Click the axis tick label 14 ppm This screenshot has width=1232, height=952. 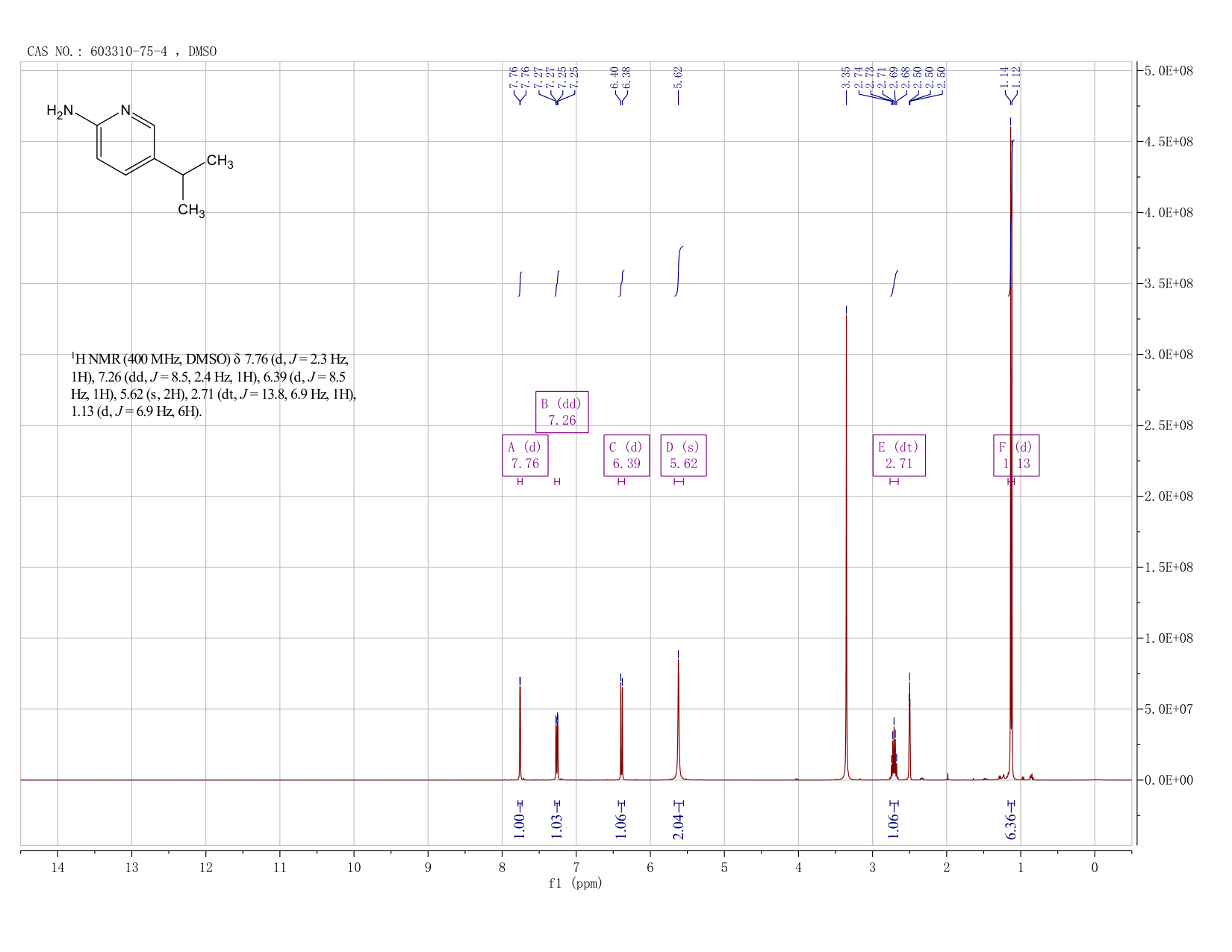[57, 867]
